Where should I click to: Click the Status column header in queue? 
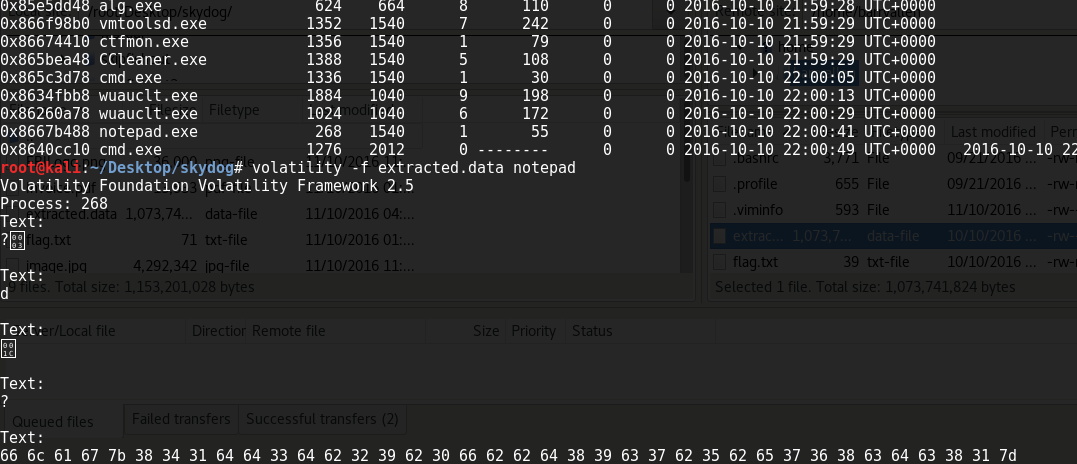point(592,331)
